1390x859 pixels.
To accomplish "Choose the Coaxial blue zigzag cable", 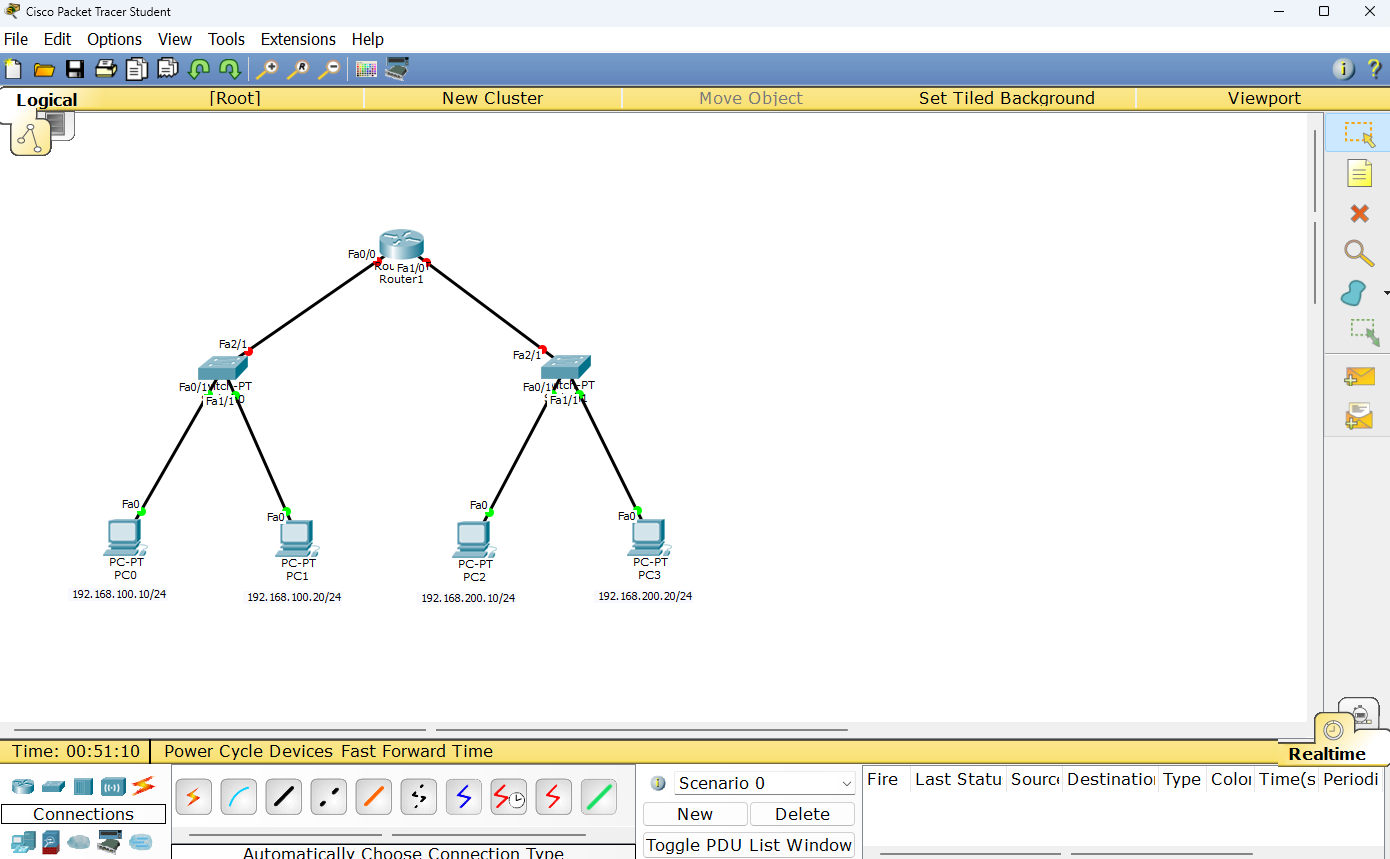I will [x=464, y=797].
